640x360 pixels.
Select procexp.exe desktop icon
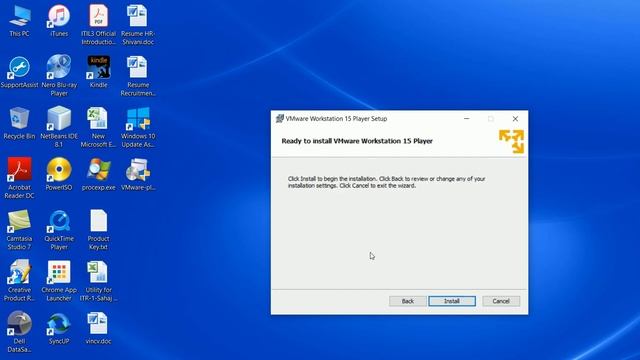tap(98, 175)
